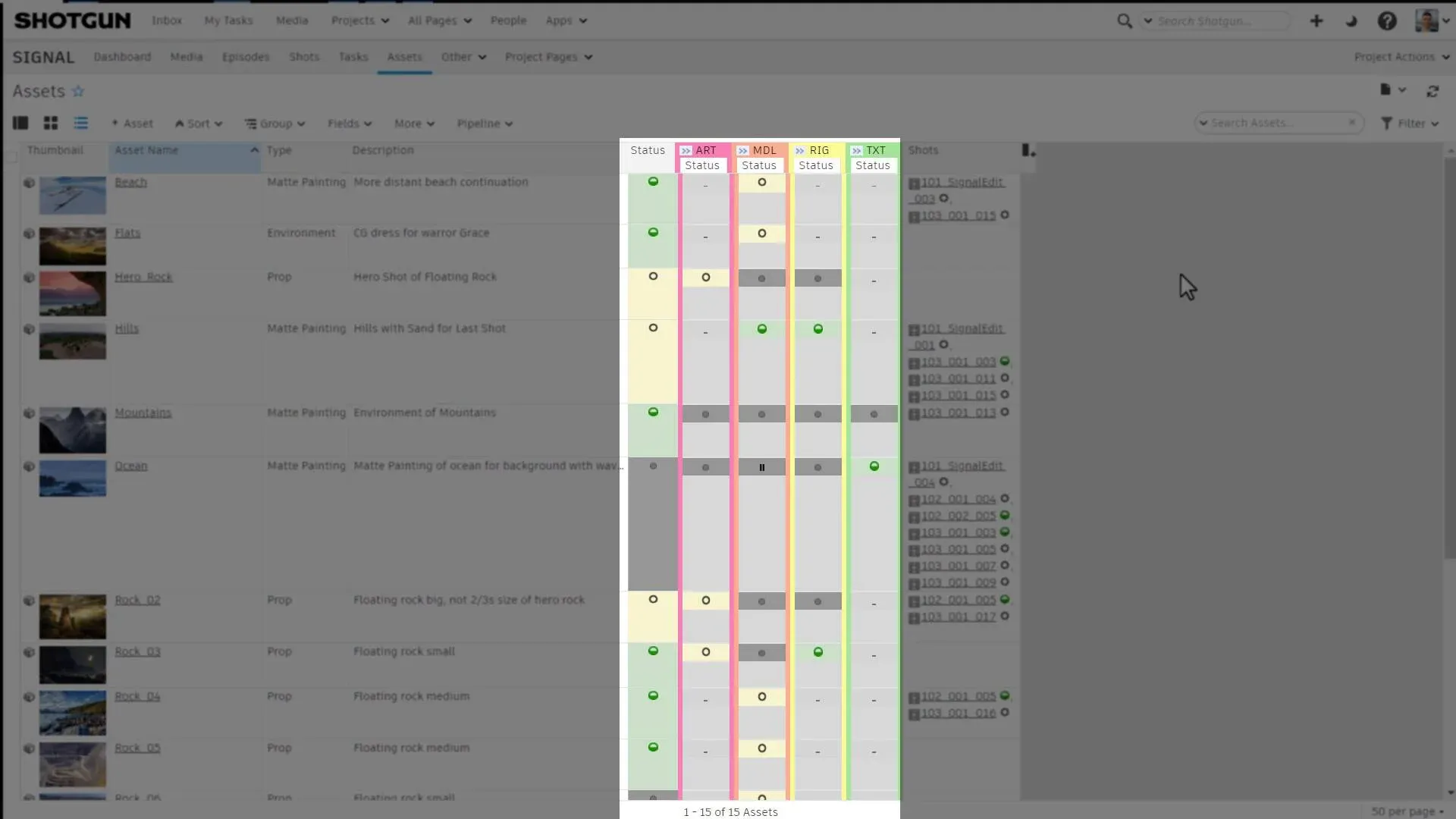
Task: Clear the Search Assets field x icon
Action: click(x=1352, y=122)
